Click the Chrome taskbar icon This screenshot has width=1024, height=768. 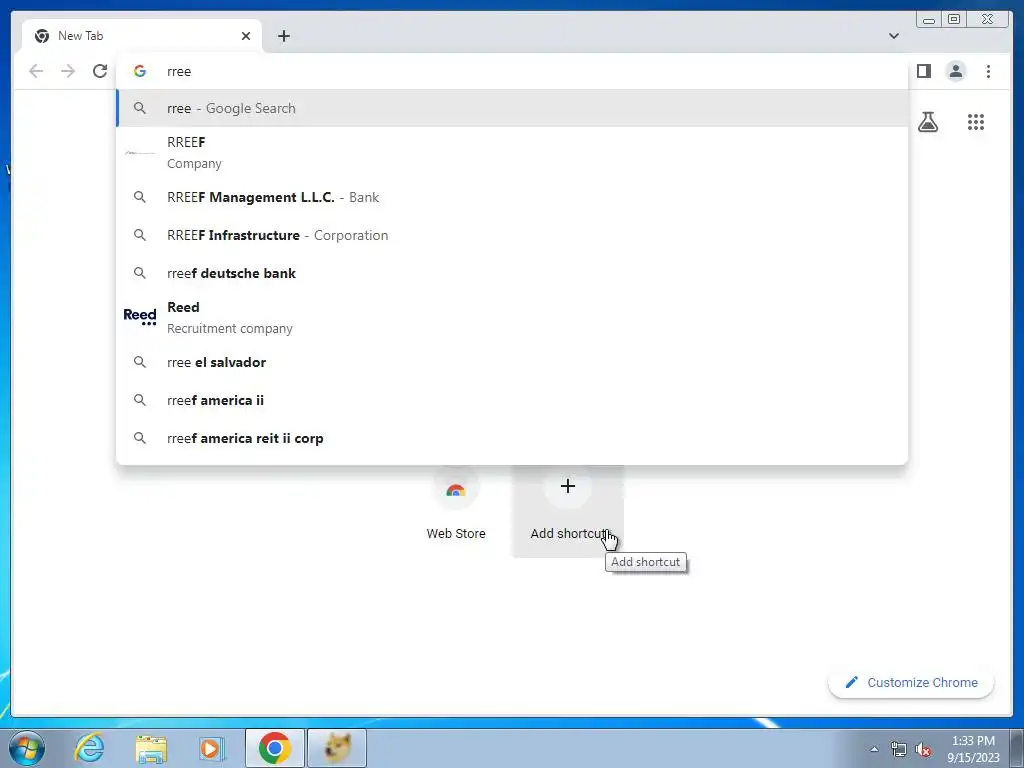point(274,748)
